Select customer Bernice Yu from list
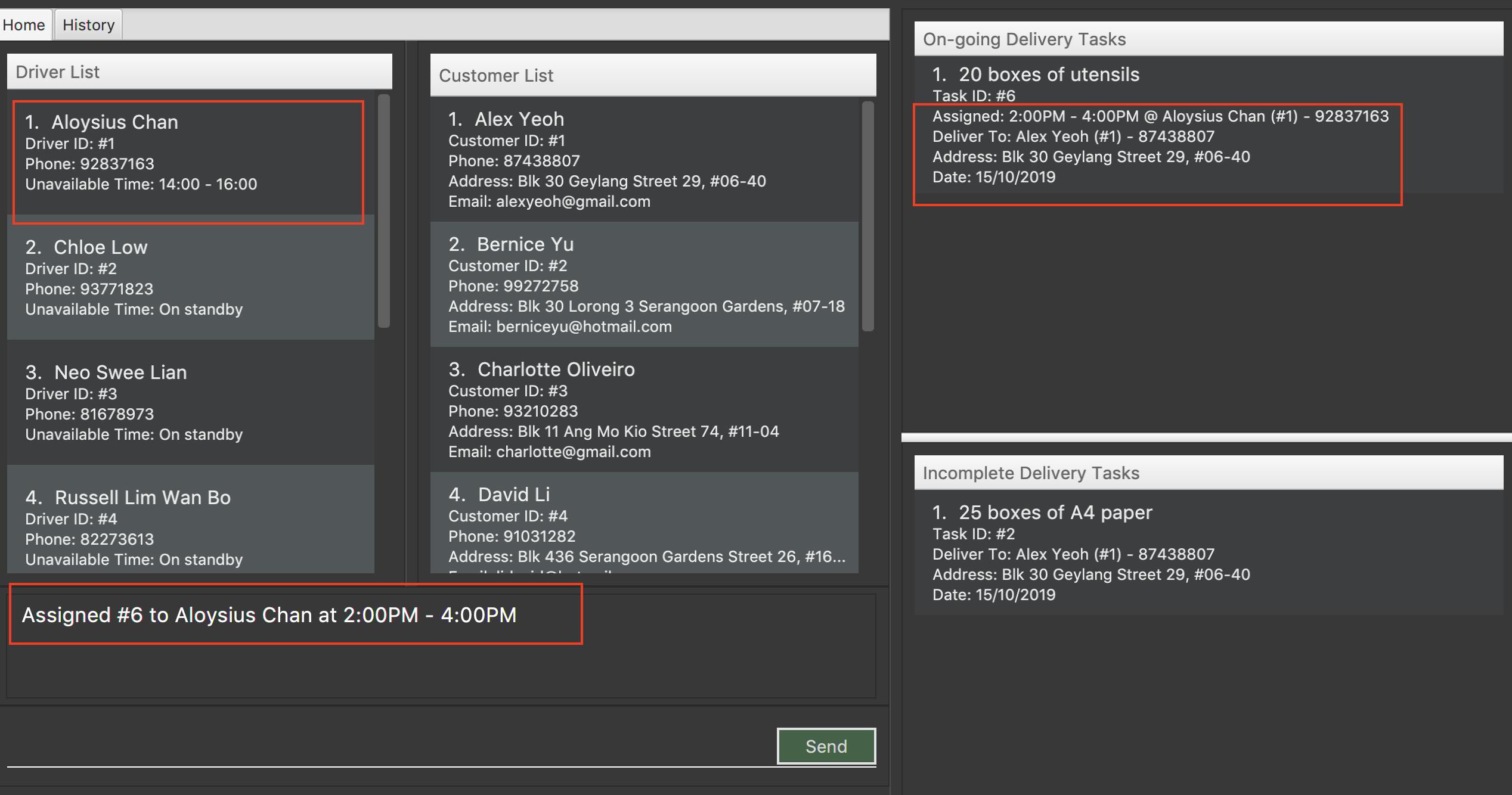 point(655,286)
